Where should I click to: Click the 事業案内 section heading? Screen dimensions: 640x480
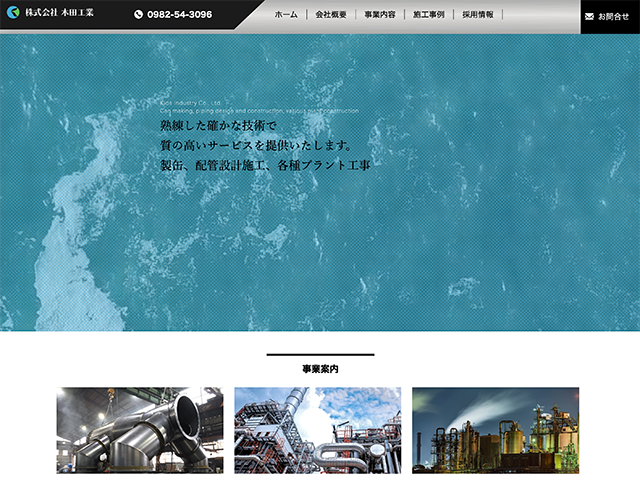320,369
